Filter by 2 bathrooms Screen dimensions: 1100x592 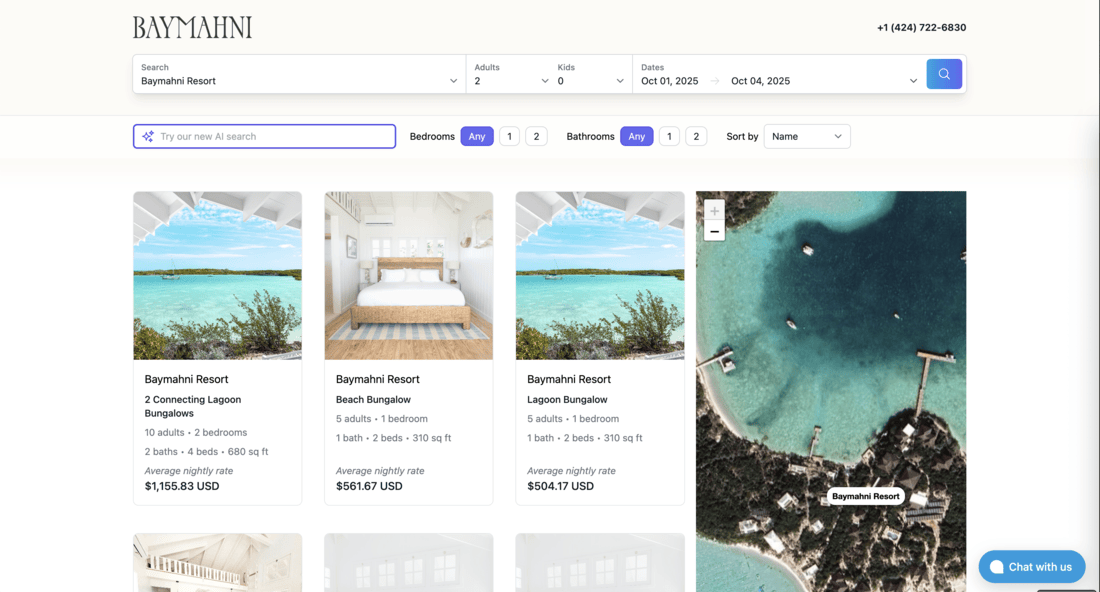(696, 137)
